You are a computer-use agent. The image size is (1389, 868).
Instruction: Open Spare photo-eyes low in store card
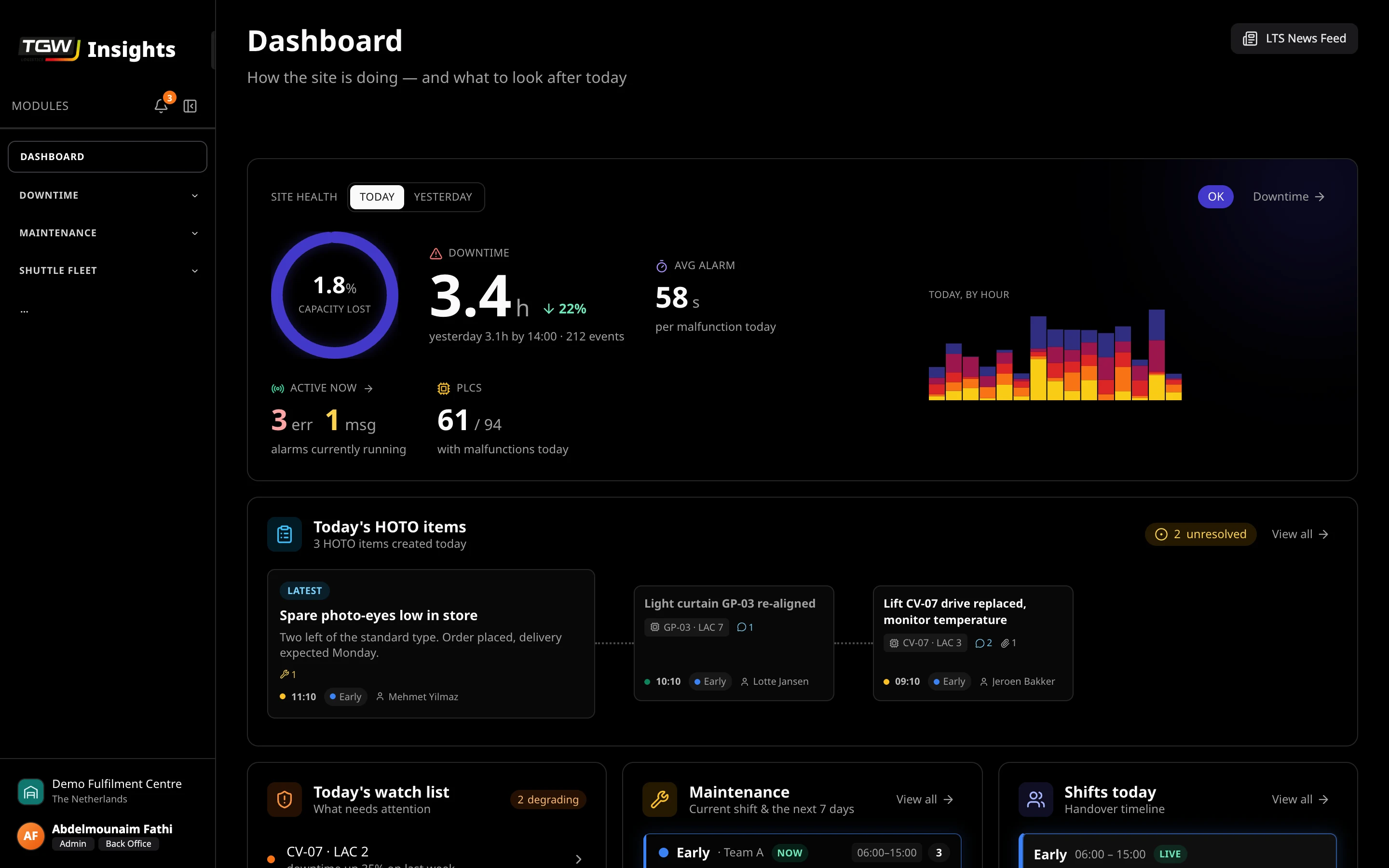click(x=431, y=644)
